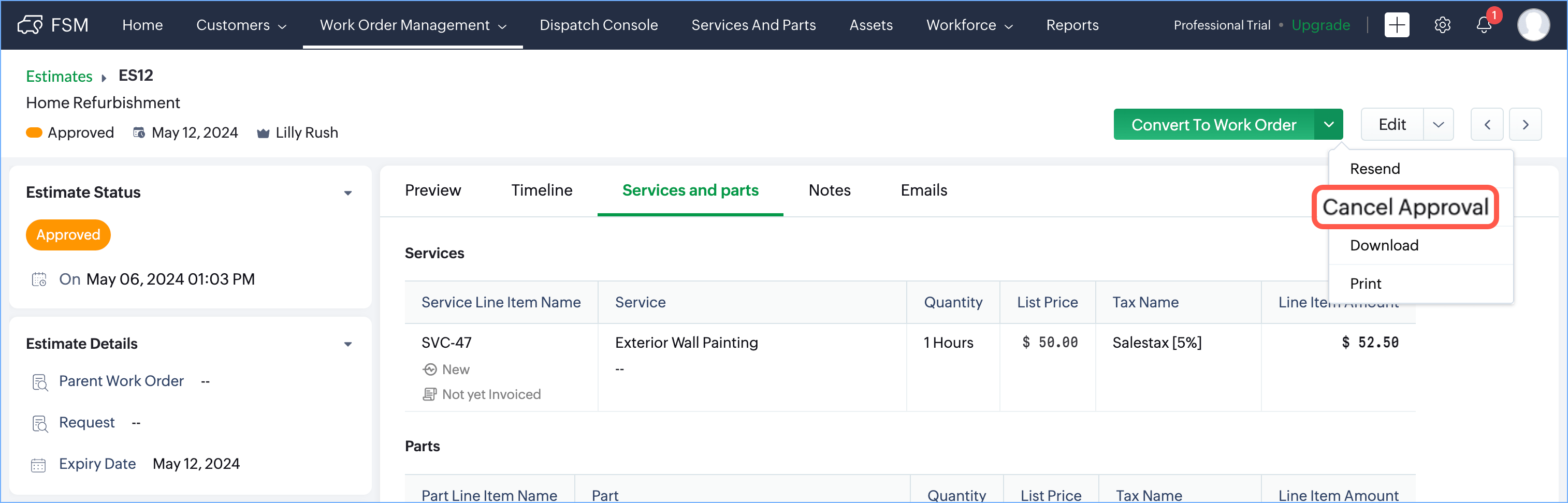The image size is (1568, 503).
Task: Open the user profile avatar
Action: pos(1533,25)
